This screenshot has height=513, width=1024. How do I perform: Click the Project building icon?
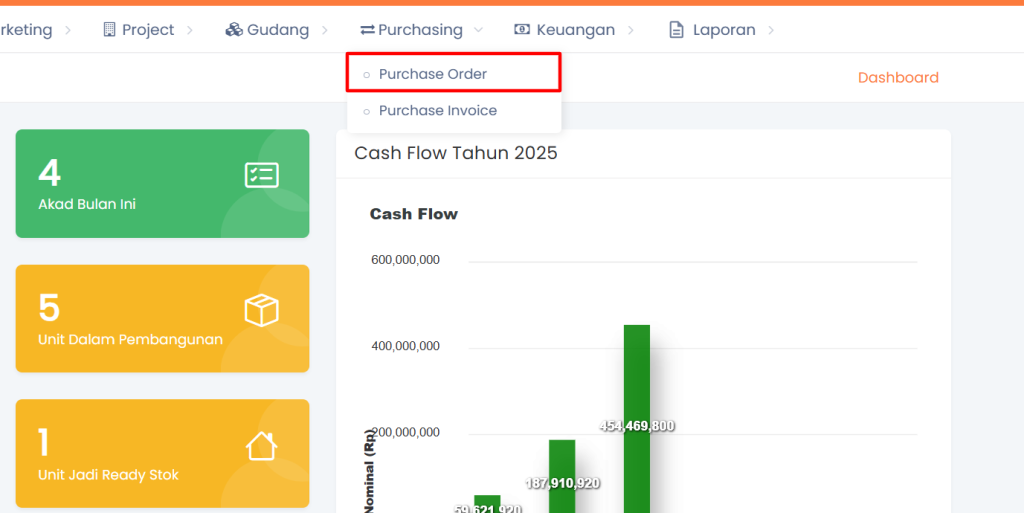click(110, 30)
